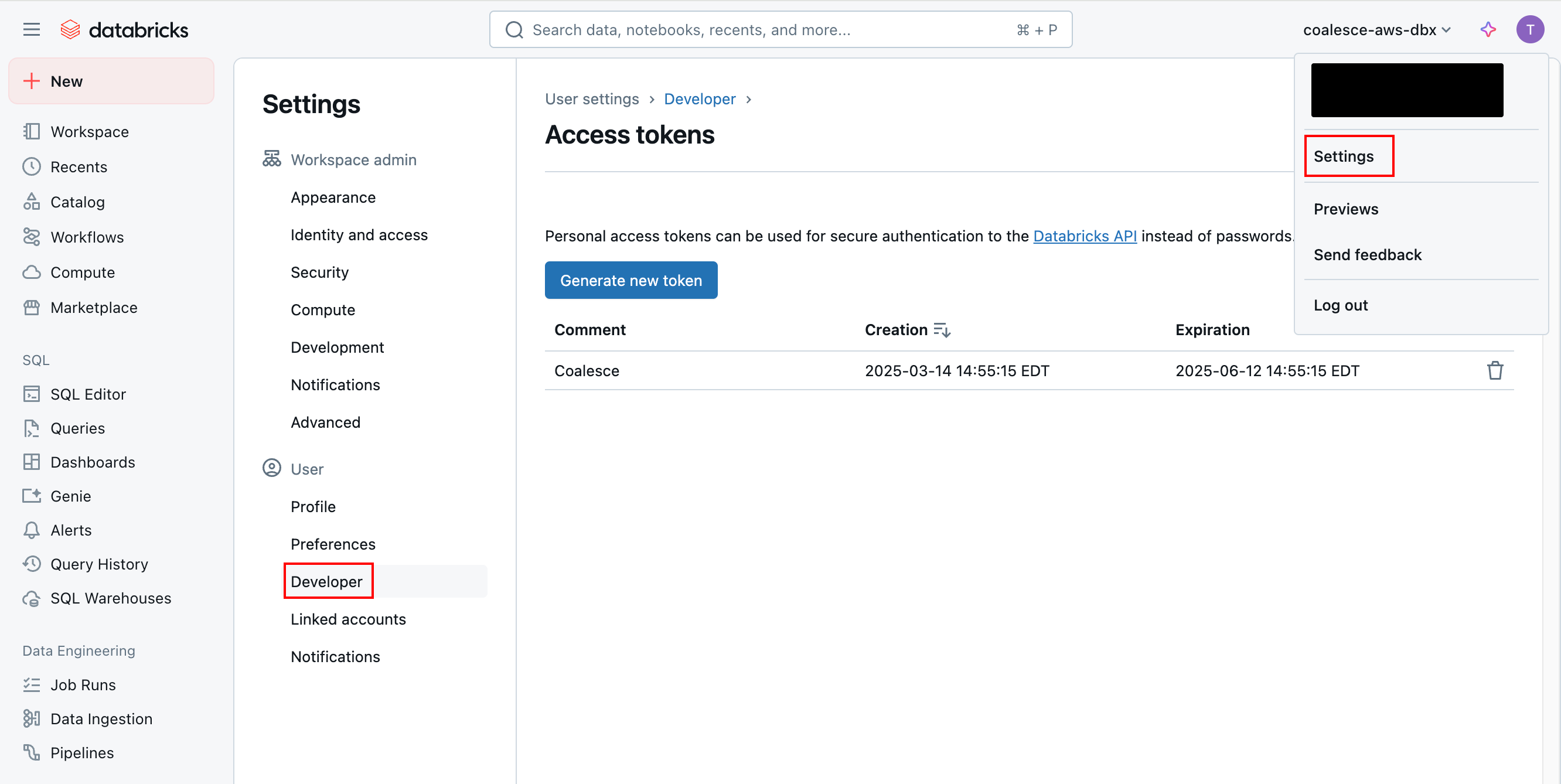
Task: Open Notifications under User section
Action: click(x=335, y=657)
